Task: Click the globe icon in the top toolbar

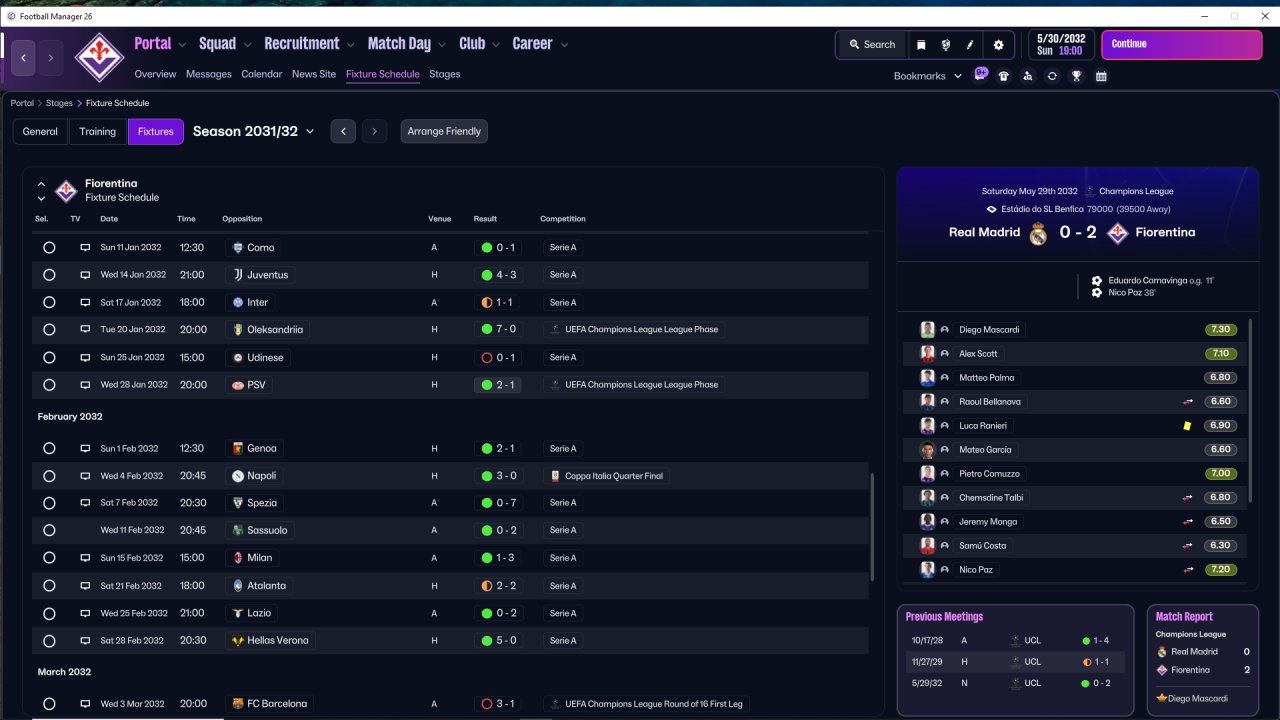Action: pos(945,45)
